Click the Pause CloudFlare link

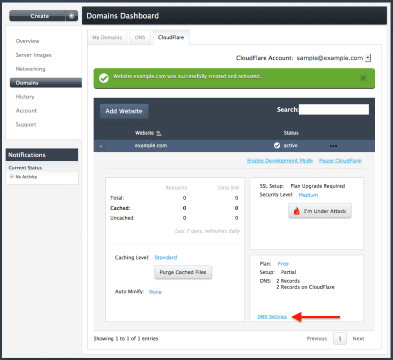coord(340,161)
